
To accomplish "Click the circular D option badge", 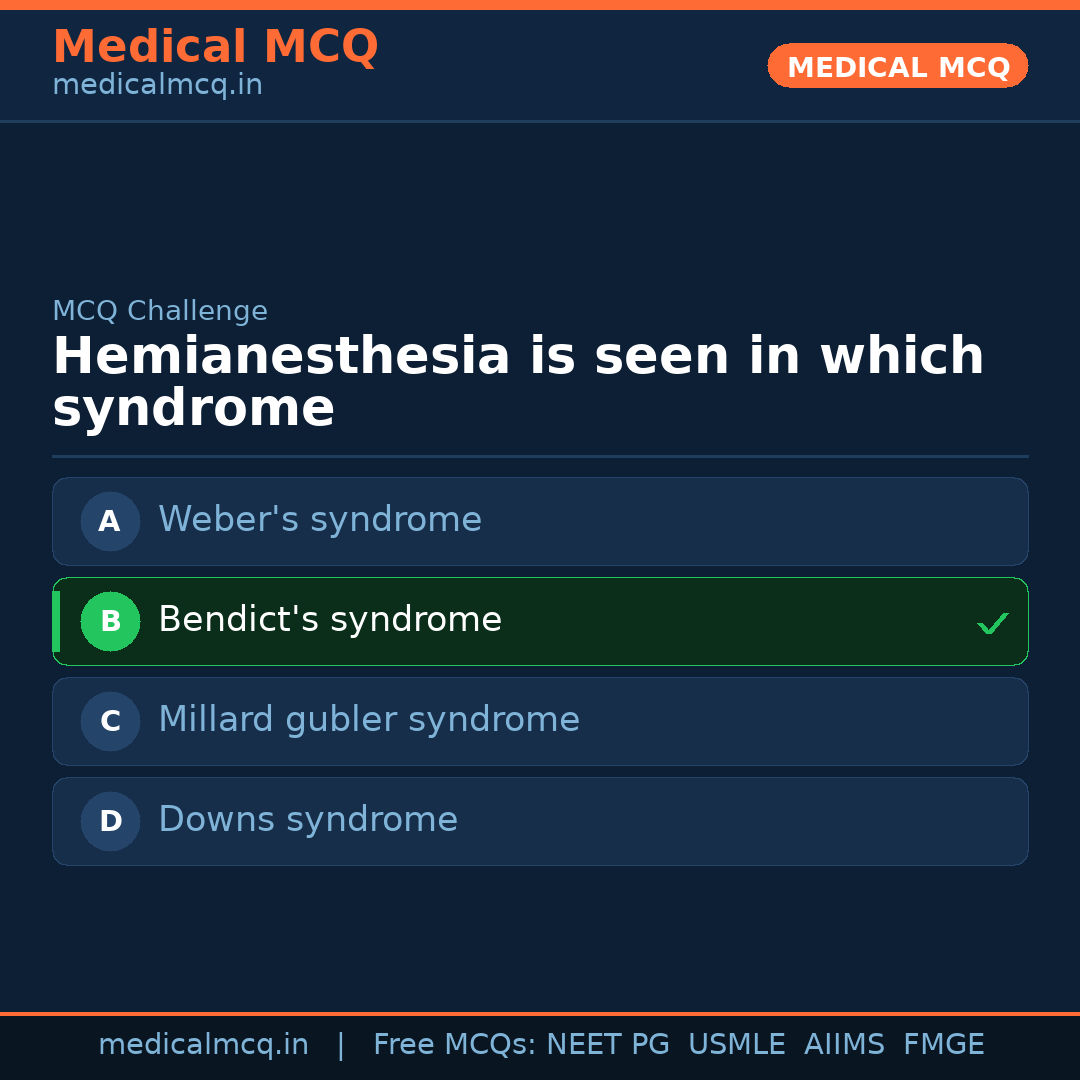I will [x=110, y=821].
